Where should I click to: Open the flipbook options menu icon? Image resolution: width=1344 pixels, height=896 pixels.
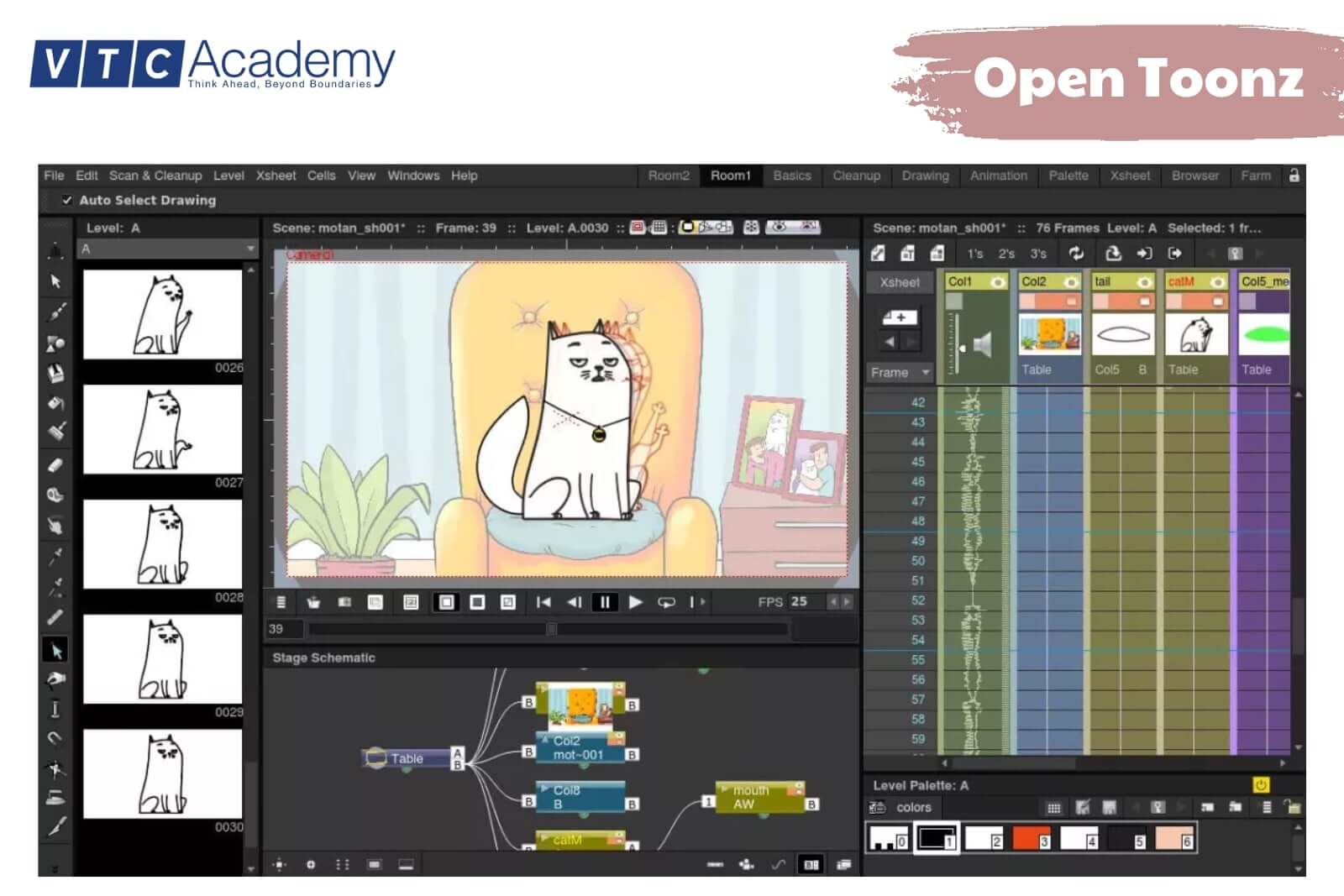pyautogui.click(x=281, y=601)
